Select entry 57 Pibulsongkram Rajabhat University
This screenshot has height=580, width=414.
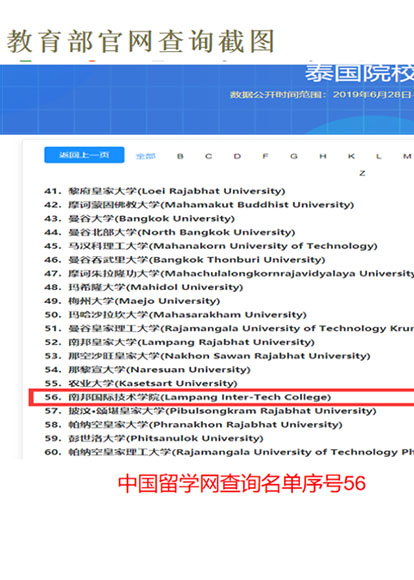click(210, 411)
